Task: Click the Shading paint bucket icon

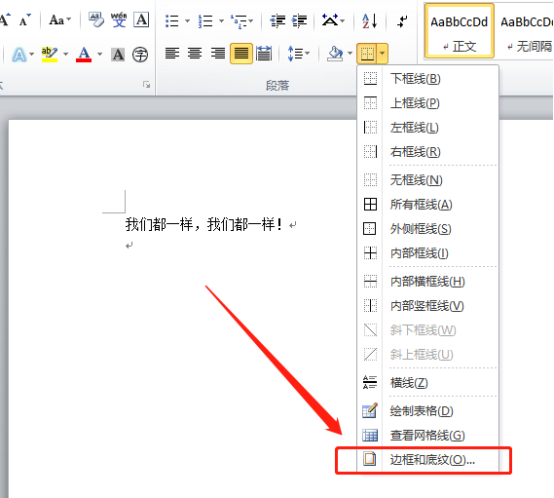Action: [335, 54]
